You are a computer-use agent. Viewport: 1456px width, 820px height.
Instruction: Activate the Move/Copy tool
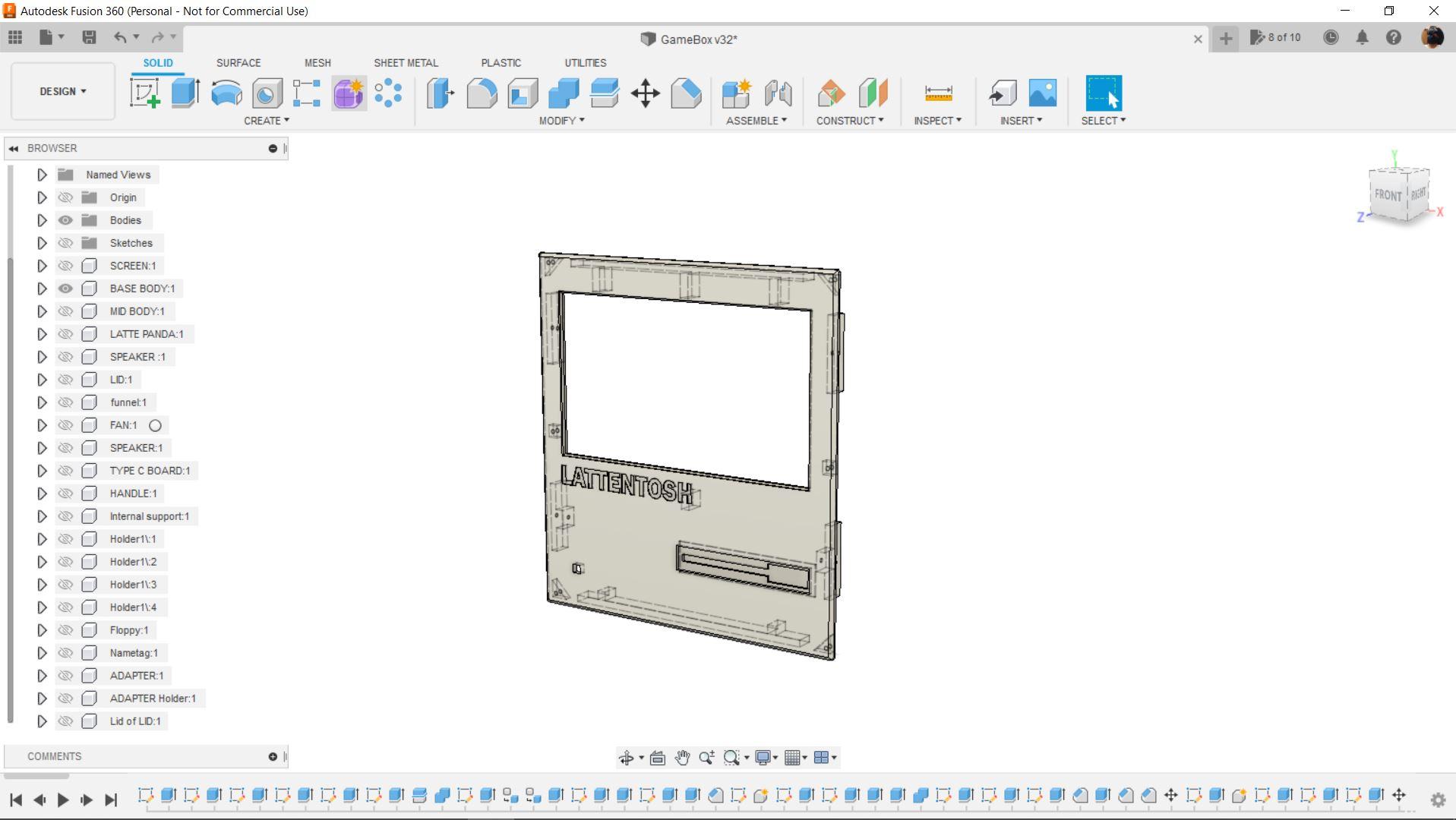coord(646,93)
